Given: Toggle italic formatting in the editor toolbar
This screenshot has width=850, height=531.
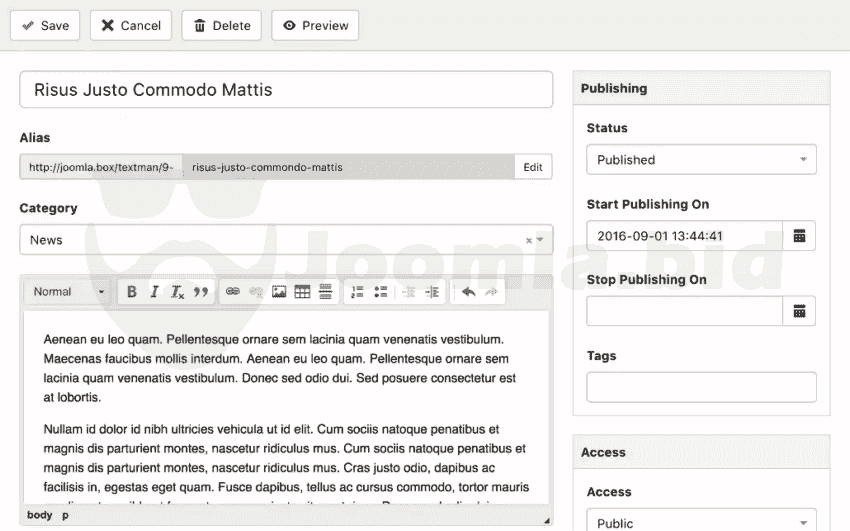Looking at the screenshot, I should click(x=154, y=292).
